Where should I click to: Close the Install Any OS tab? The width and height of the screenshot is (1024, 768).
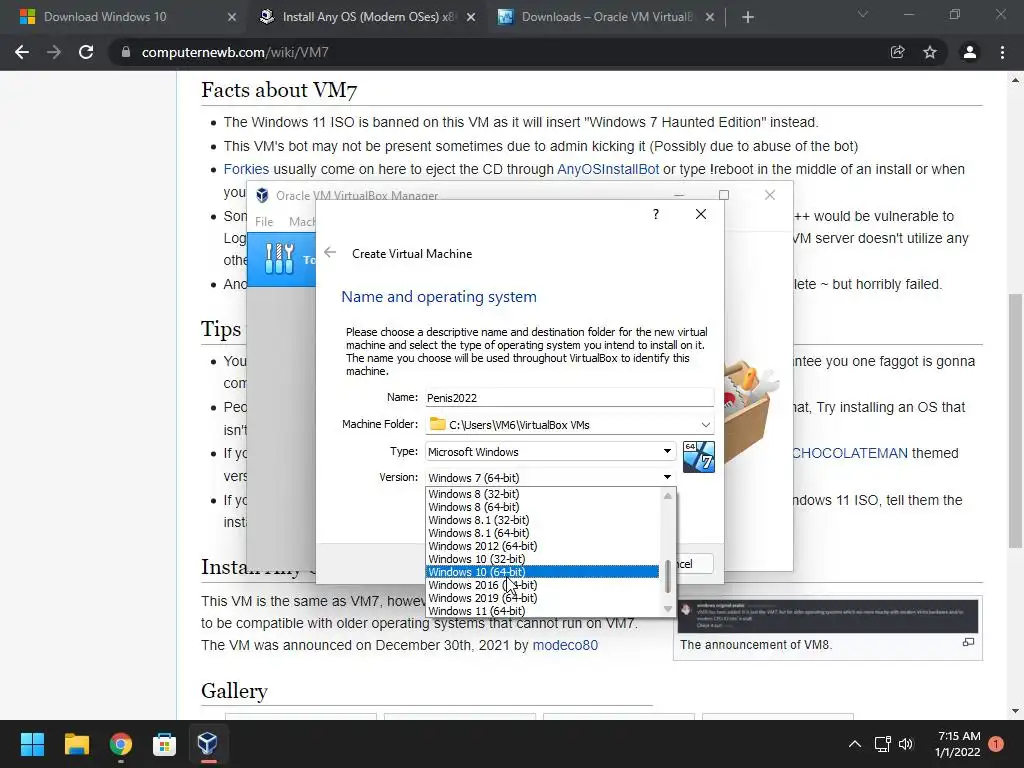[471, 17]
